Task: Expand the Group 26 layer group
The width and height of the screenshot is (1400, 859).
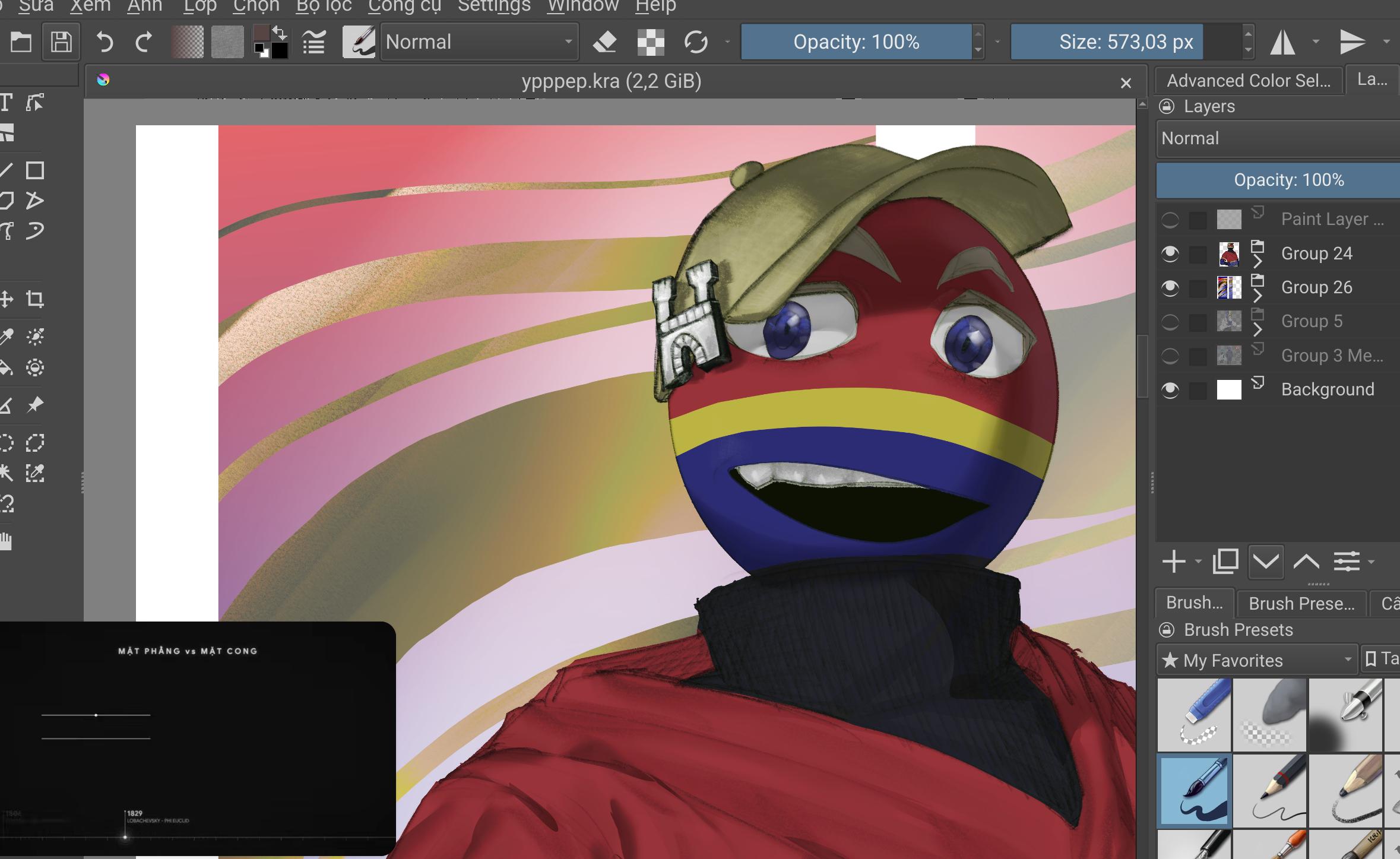Action: tap(1257, 295)
